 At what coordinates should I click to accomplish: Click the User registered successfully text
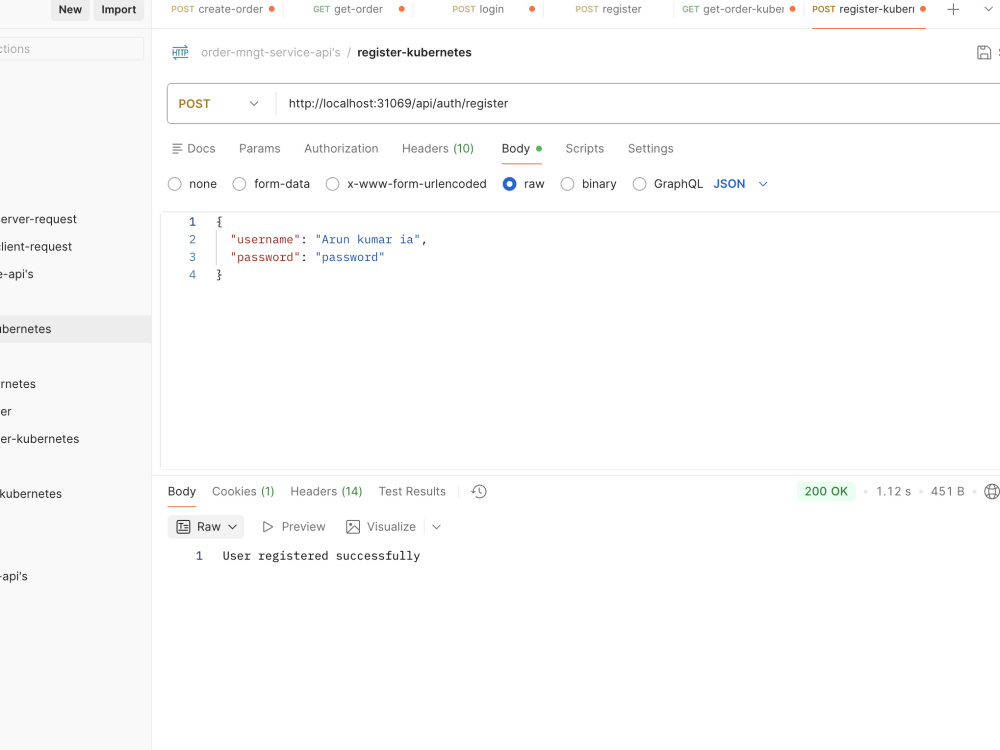click(x=321, y=556)
